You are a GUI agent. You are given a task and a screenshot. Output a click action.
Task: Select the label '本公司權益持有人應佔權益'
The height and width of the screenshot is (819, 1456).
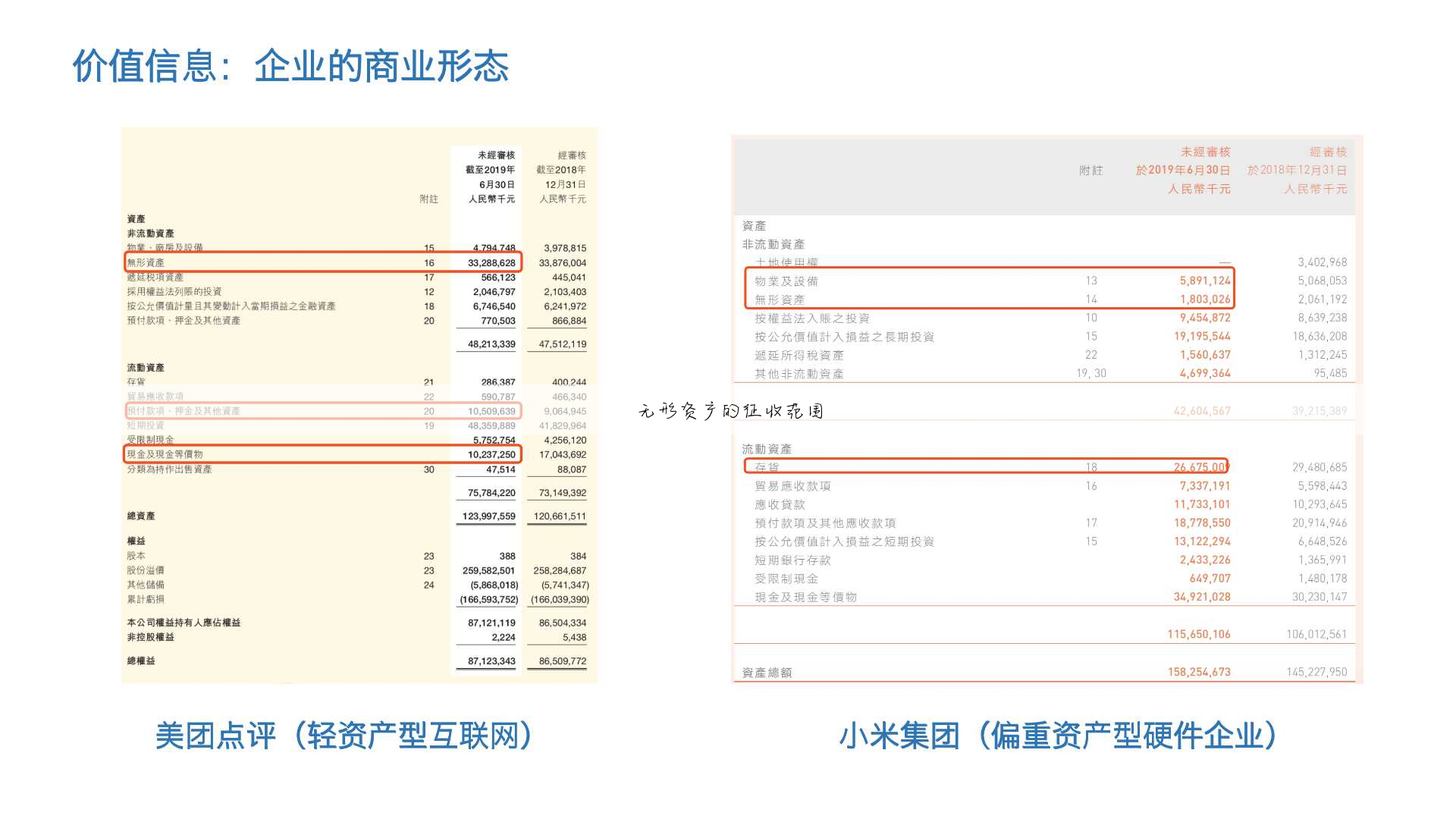pyautogui.click(x=184, y=623)
